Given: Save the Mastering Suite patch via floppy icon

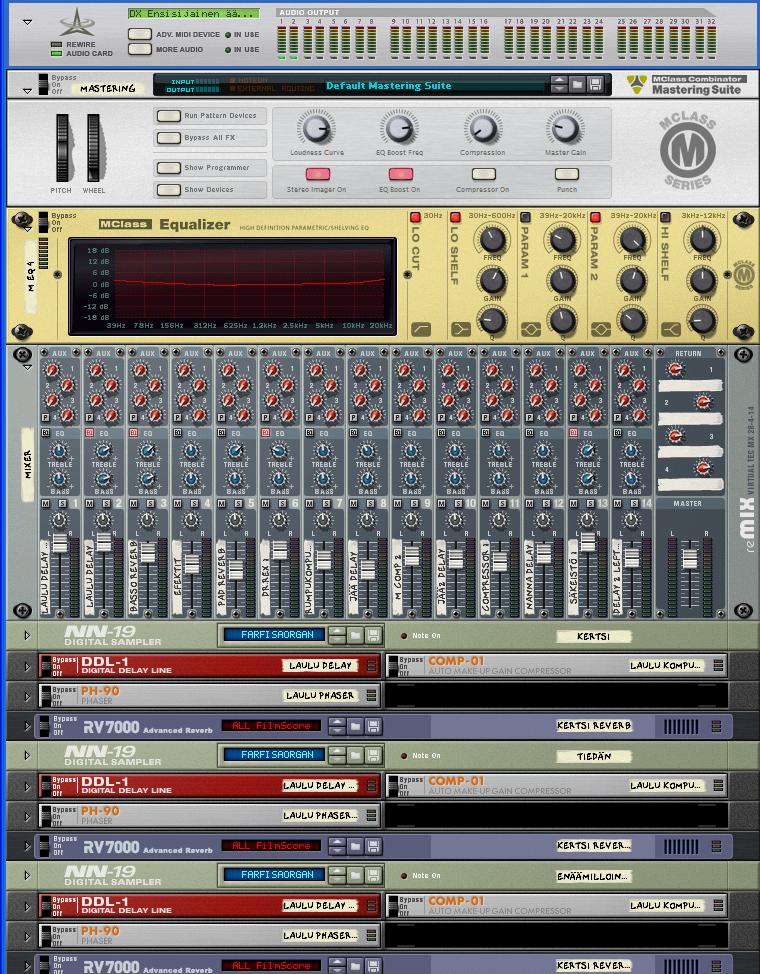Looking at the screenshot, I should pyautogui.click(x=595, y=85).
